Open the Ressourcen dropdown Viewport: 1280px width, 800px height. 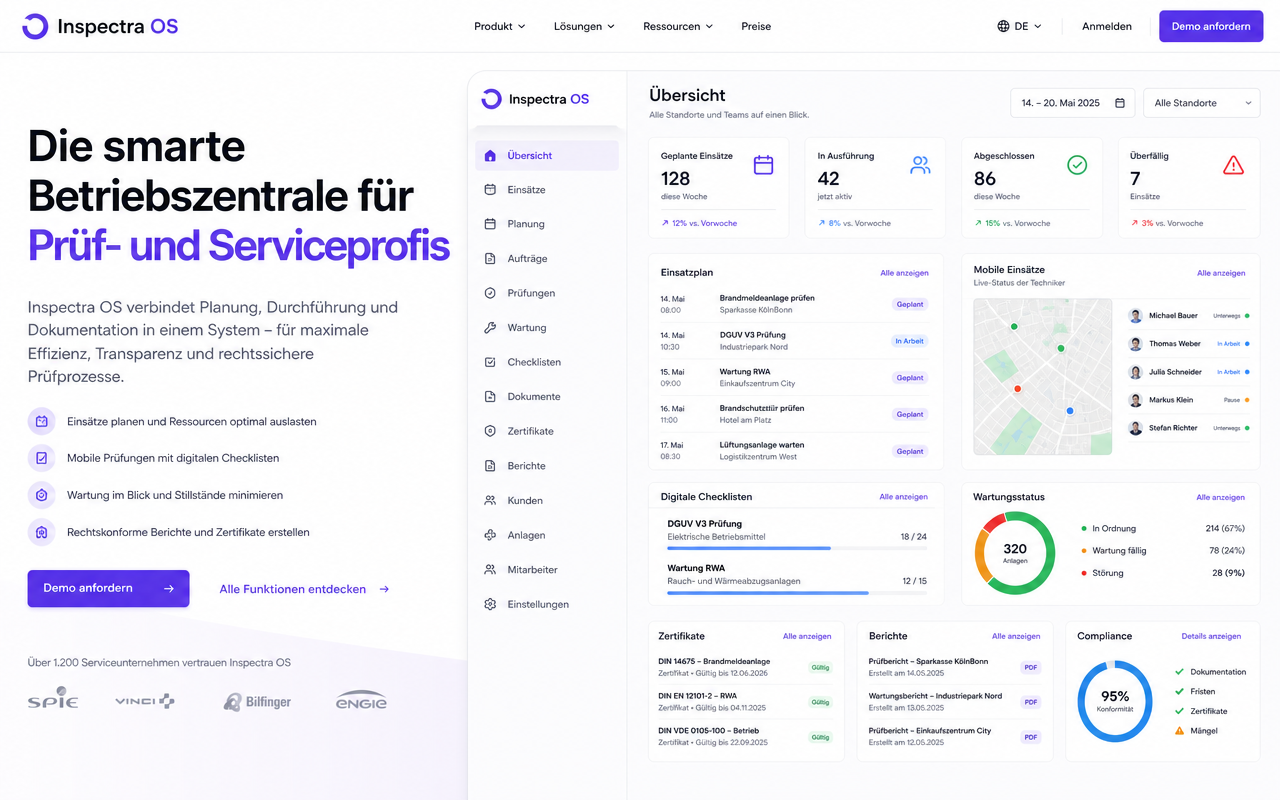coord(678,26)
